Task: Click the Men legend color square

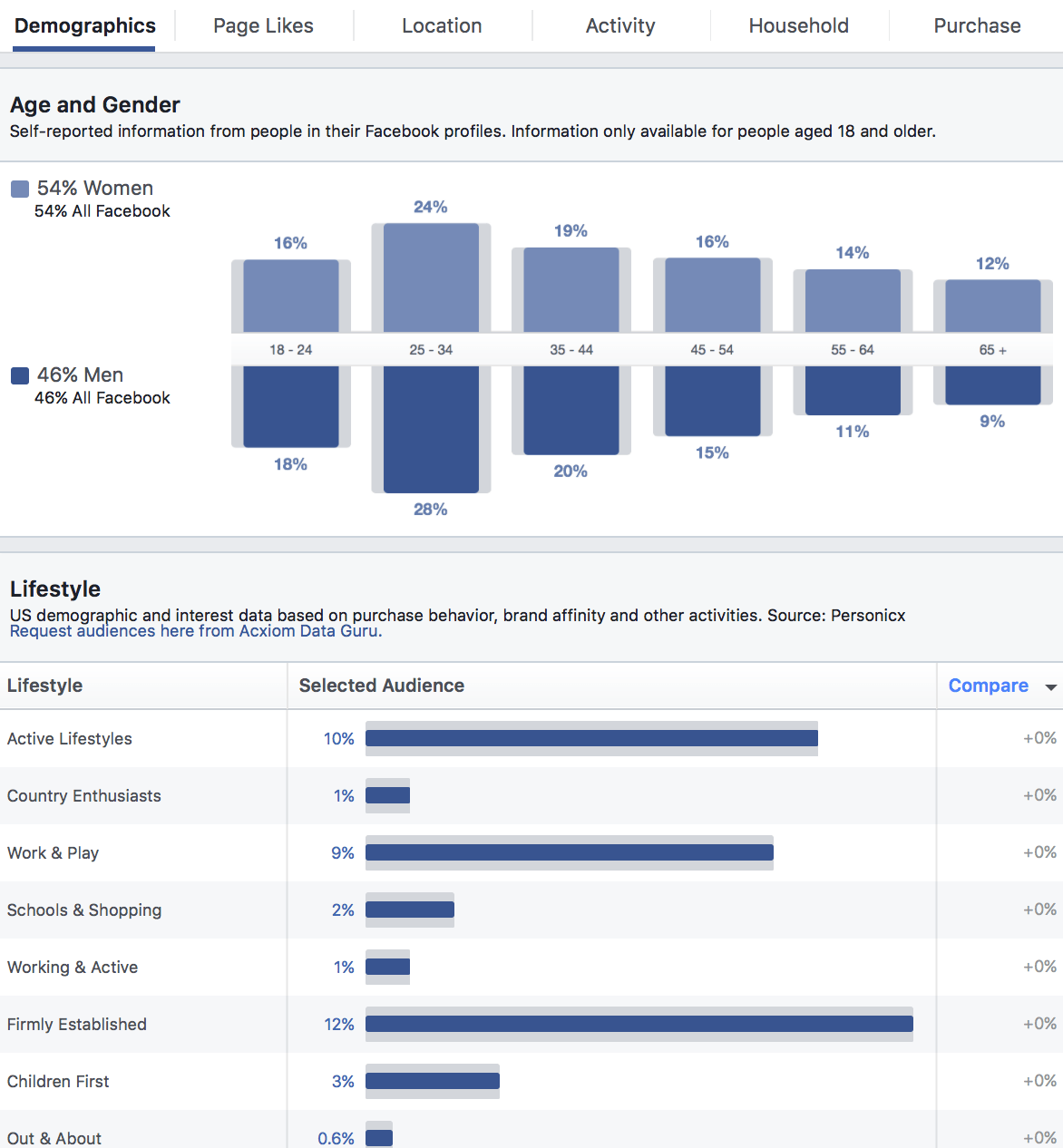Action: click(19, 375)
